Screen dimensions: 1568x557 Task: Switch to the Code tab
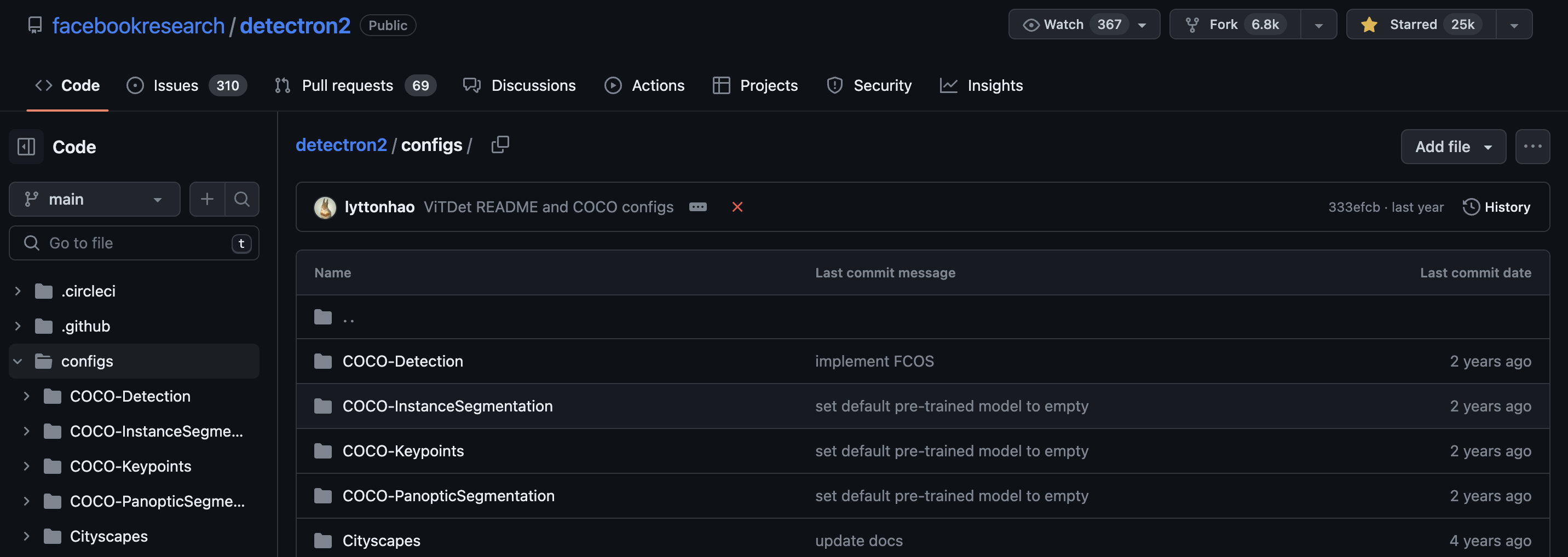[x=67, y=85]
